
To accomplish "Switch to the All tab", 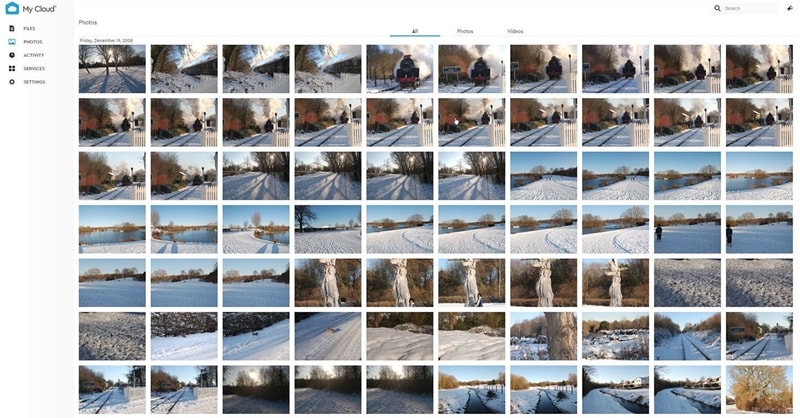I will 415,31.
